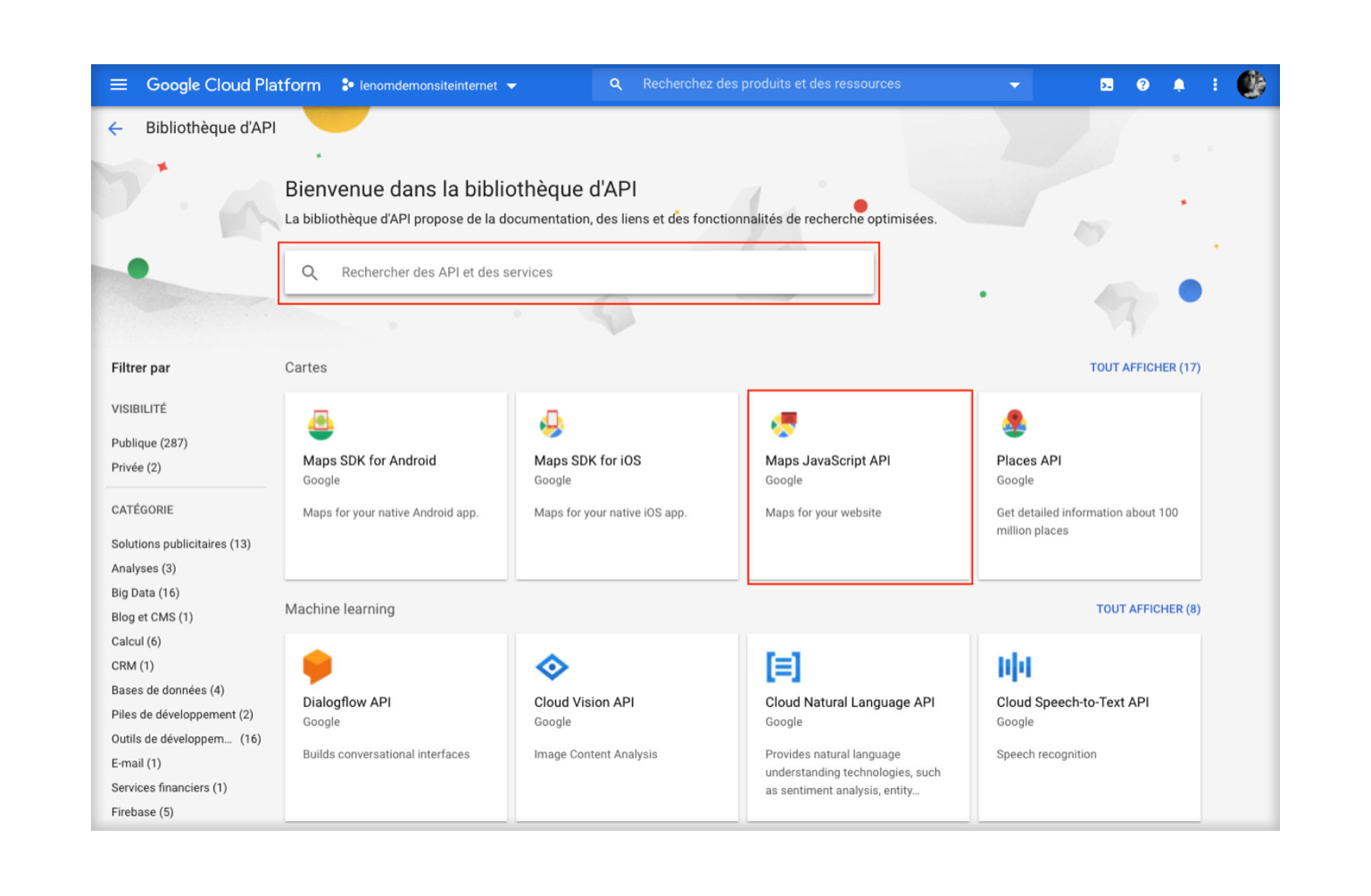Image resolution: width=1371 pixels, height=896 pixels.
Task: Open the hamburger navigation menu
Action: coord(119,85)
